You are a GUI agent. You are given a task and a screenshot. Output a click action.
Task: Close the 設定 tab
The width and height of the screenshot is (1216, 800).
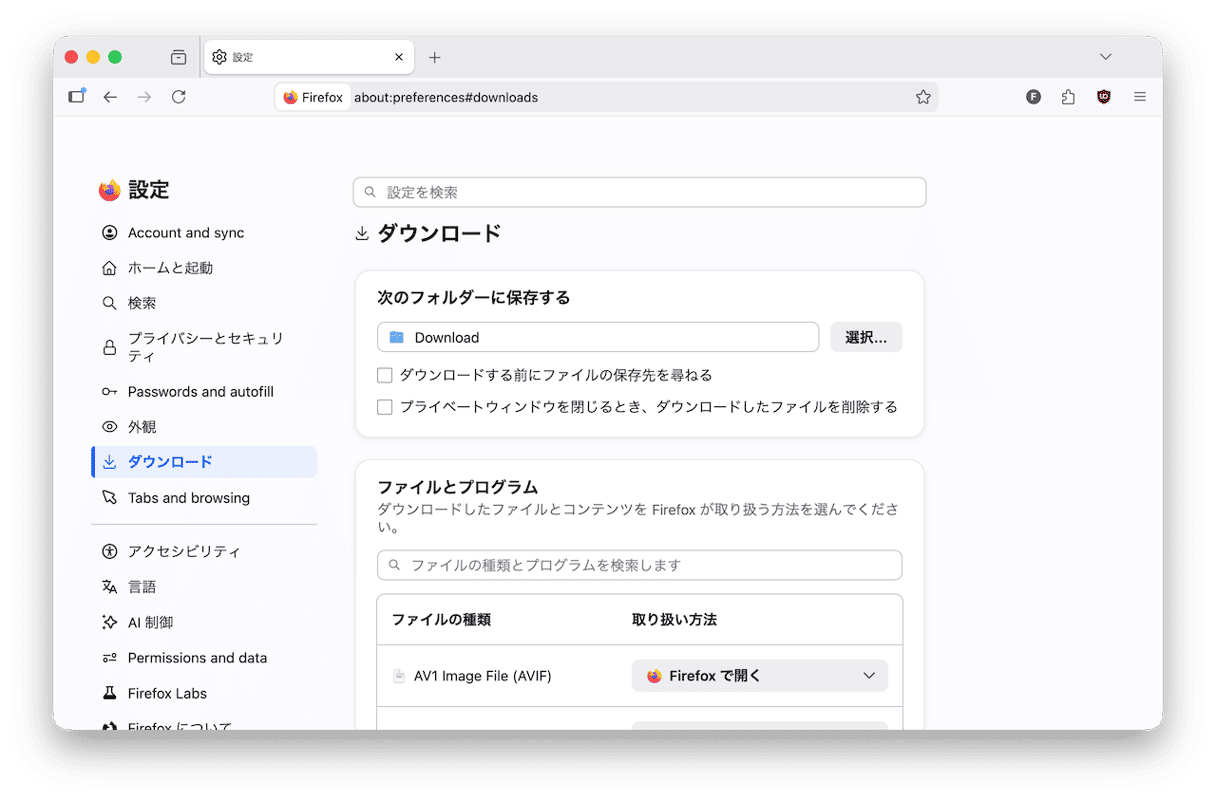[399, 57]
